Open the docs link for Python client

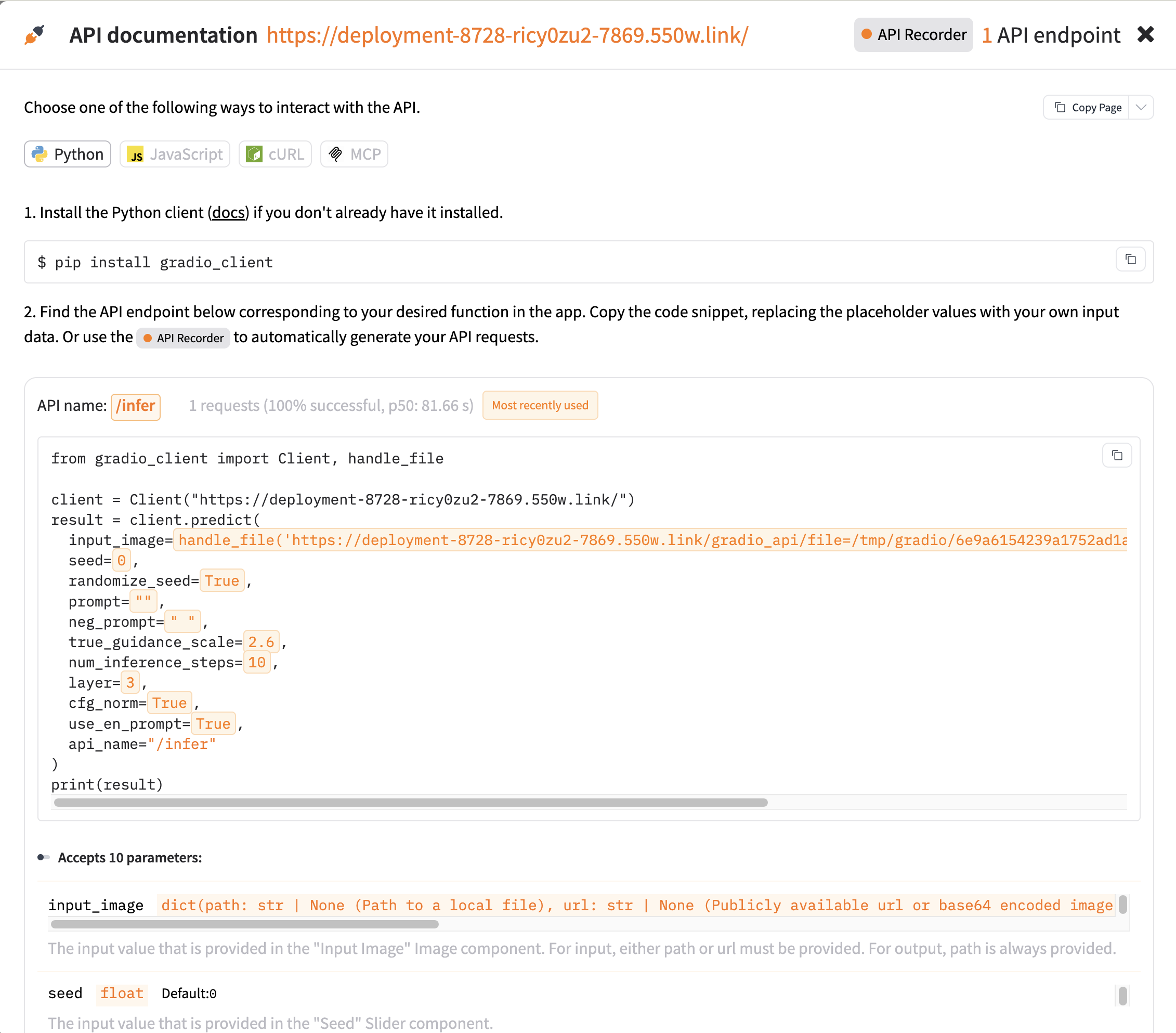[x=228, y=213]
